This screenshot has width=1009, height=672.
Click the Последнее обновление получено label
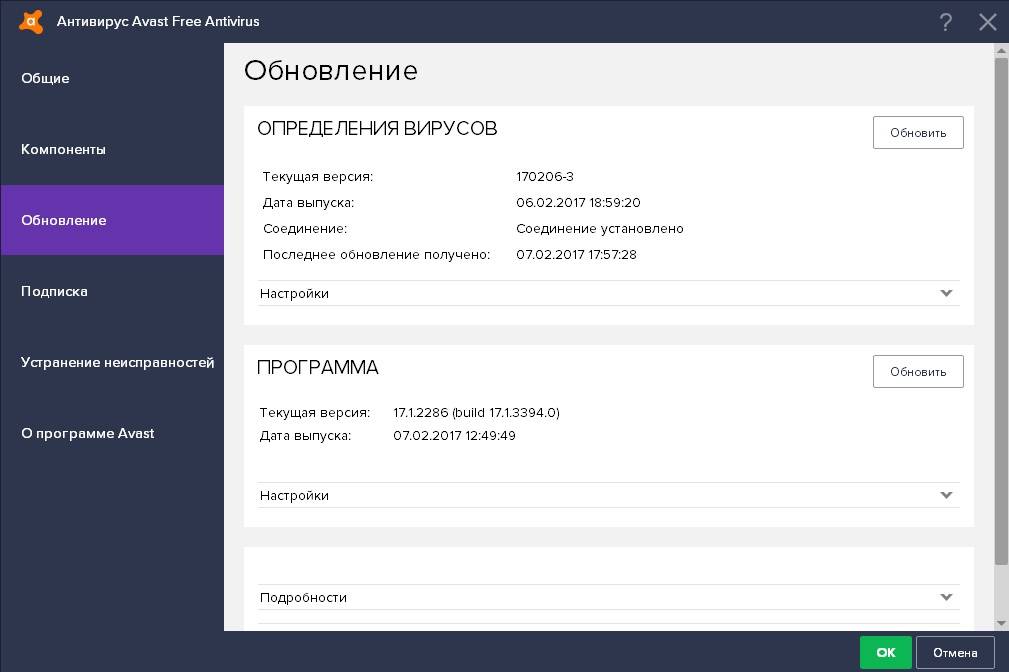pos(376,255)
